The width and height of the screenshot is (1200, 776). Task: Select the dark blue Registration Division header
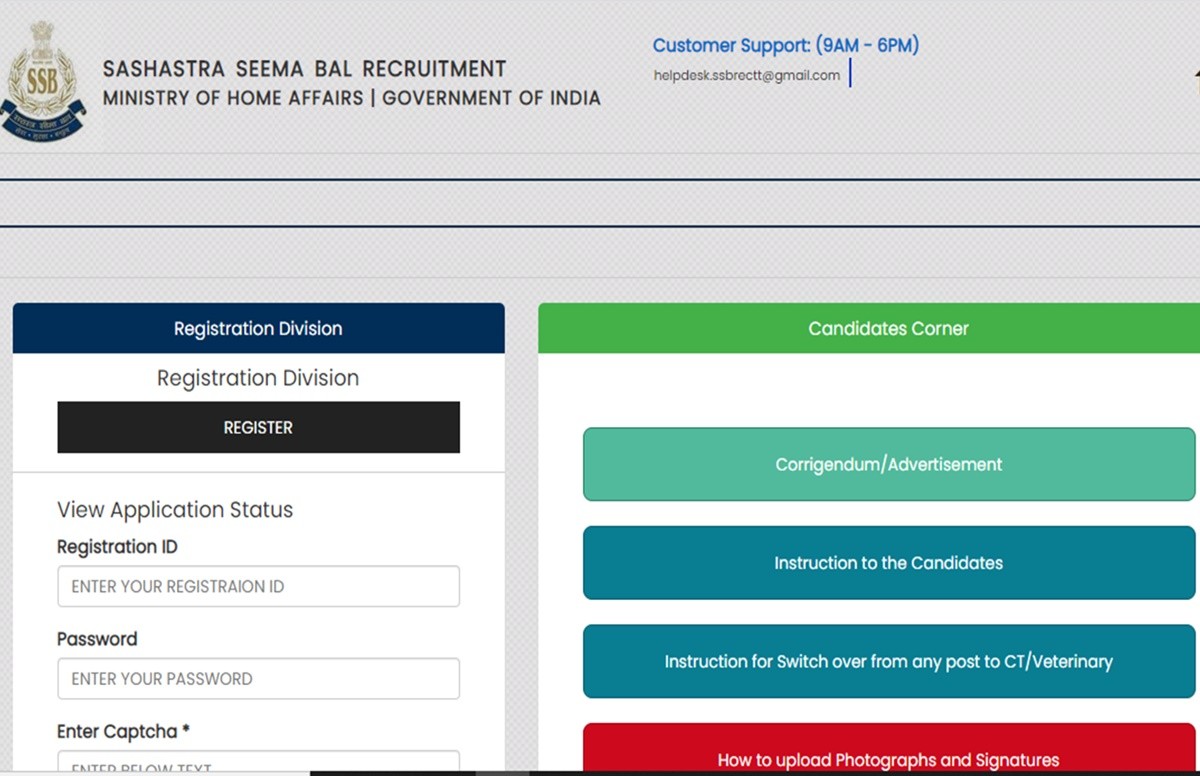tap(258, 328)
